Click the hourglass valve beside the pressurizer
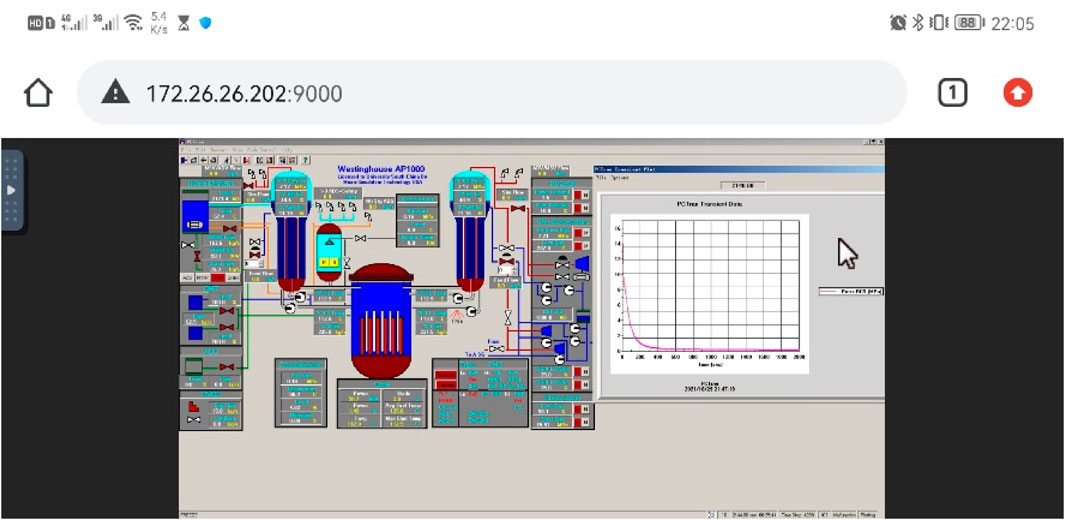 [347, 262]
